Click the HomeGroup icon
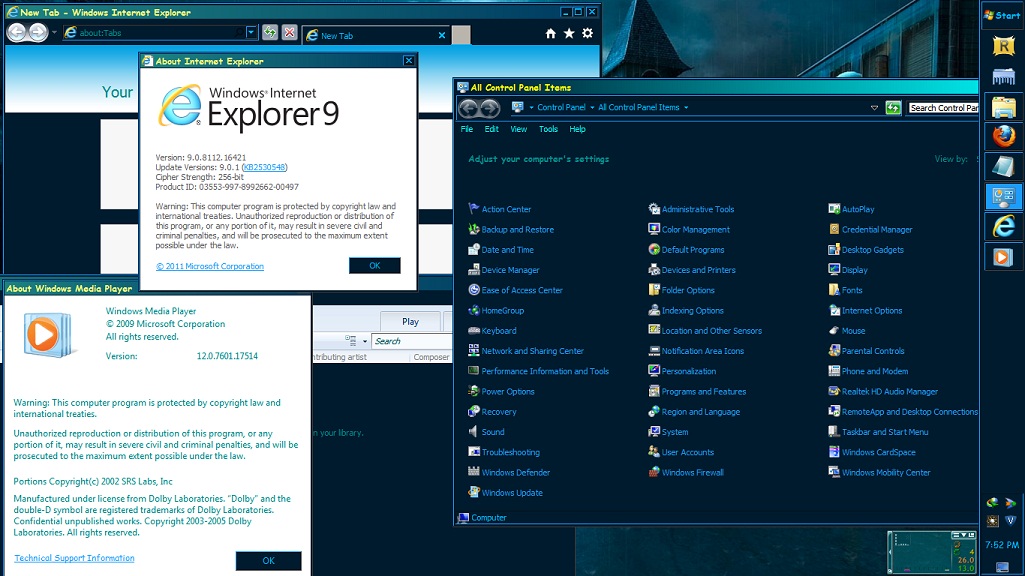 pyautogui.click(x=474, y=310)
